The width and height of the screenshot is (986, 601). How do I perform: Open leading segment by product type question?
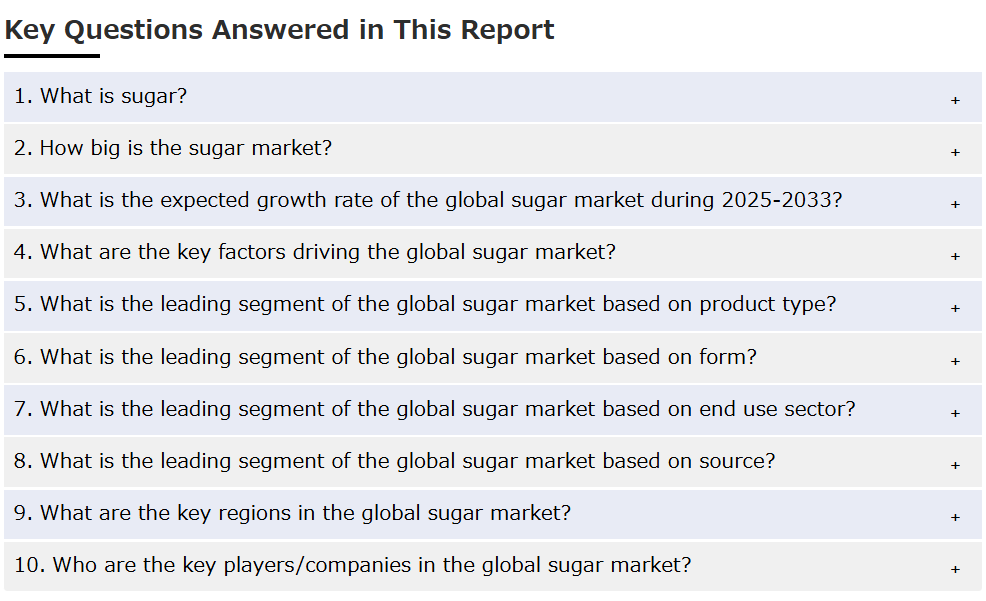pyautogui.click(x=492, y=306)
